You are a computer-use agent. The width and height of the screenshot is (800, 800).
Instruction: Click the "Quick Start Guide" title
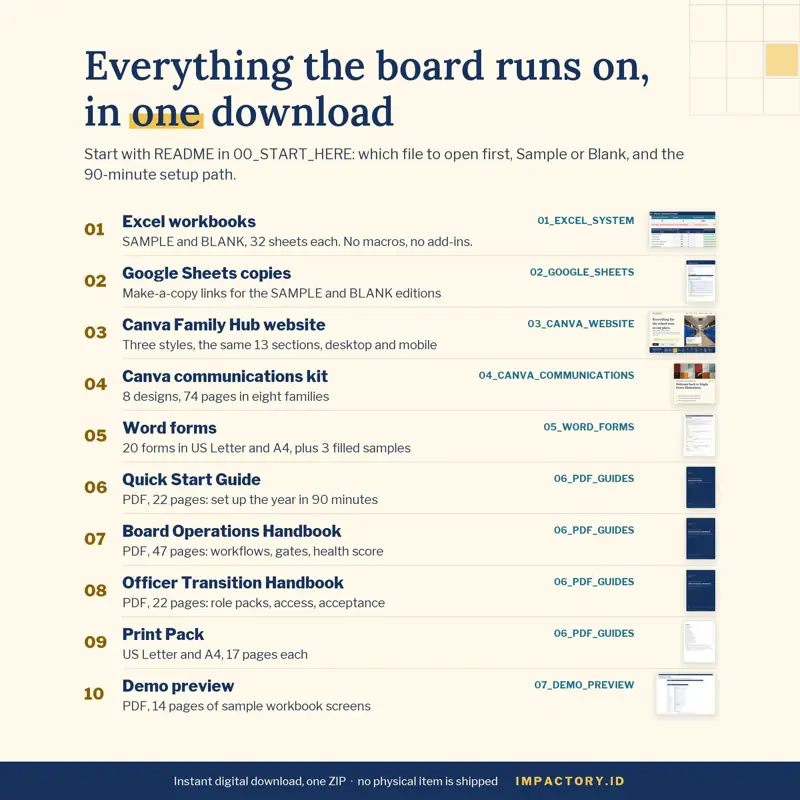(191, 479)
